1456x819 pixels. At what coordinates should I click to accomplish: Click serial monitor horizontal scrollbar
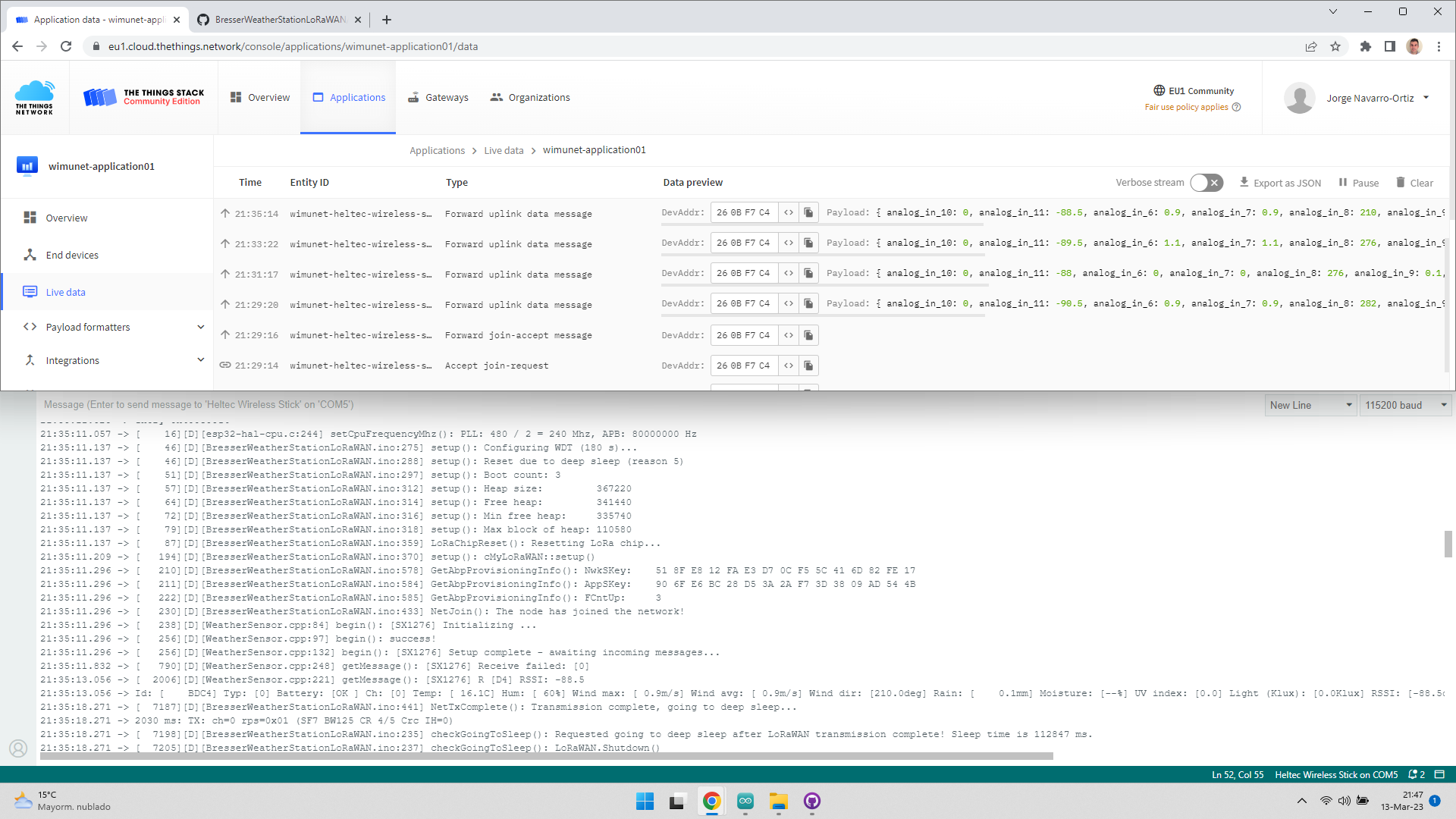[546, 756]
